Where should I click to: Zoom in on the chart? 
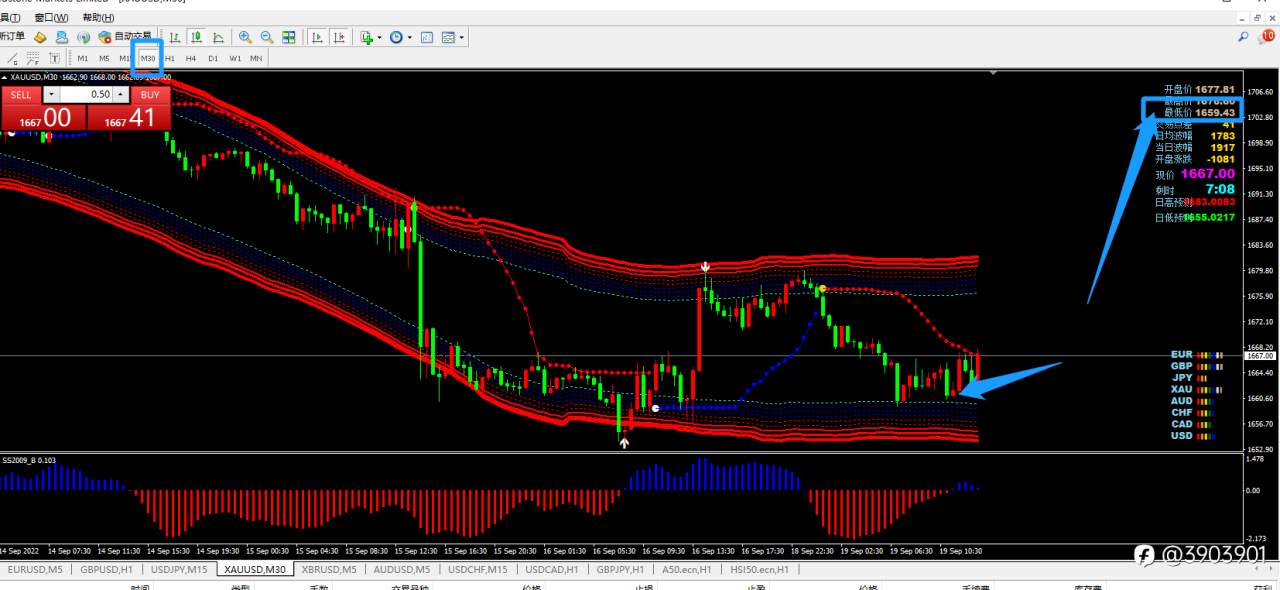point(245,37)
